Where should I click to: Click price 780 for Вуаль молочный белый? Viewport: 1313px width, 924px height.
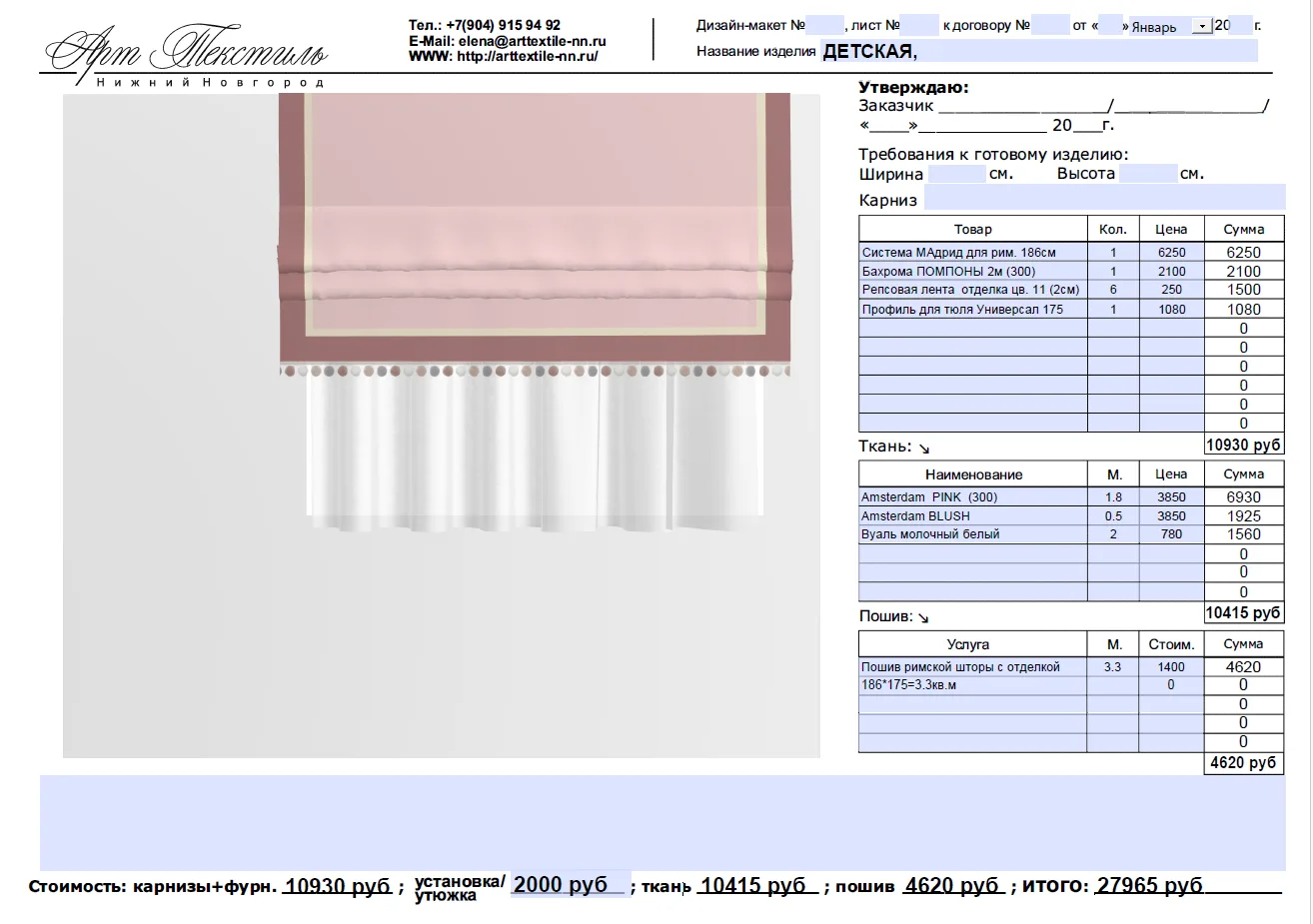[1171, 534]
